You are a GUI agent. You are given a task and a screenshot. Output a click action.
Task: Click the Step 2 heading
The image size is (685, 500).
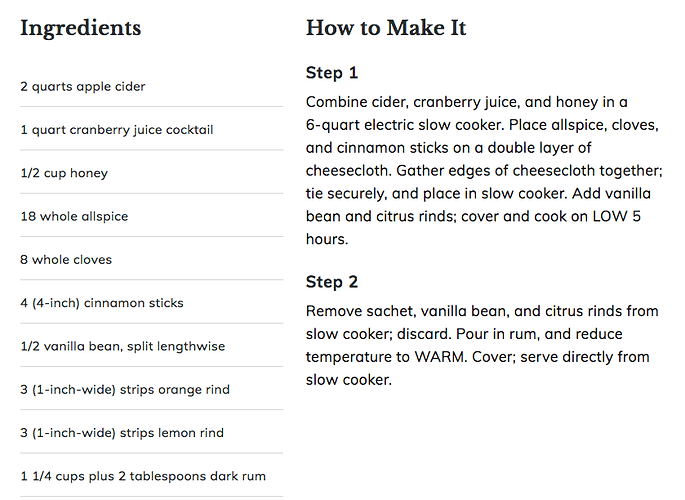(x=332, y=282)
